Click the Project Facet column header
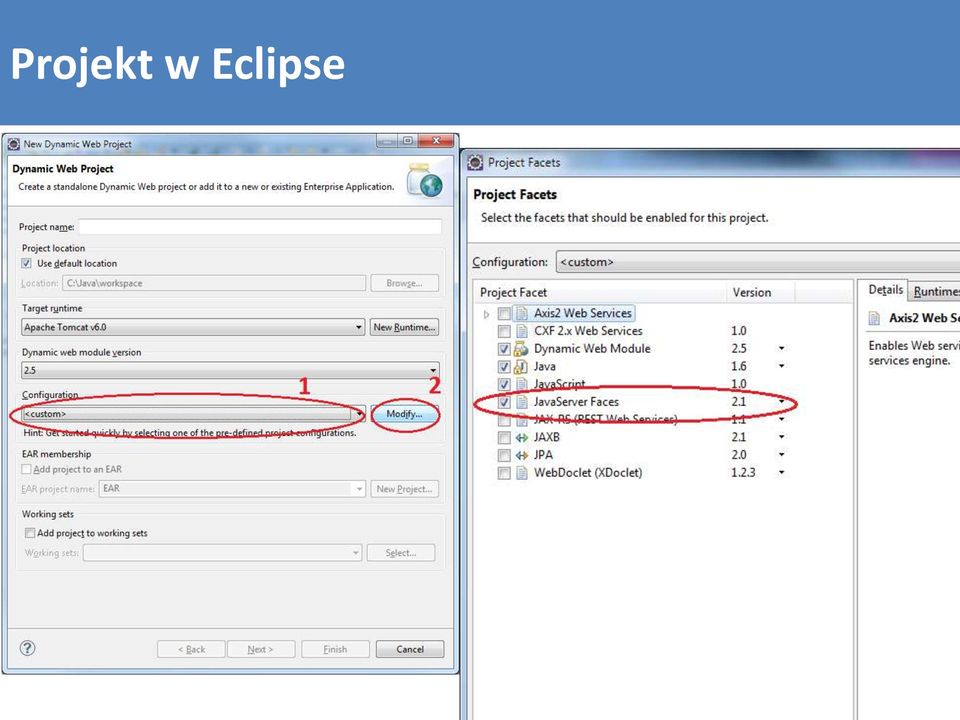Viewport: 960px width, 720px height. (x=601, y=293)
